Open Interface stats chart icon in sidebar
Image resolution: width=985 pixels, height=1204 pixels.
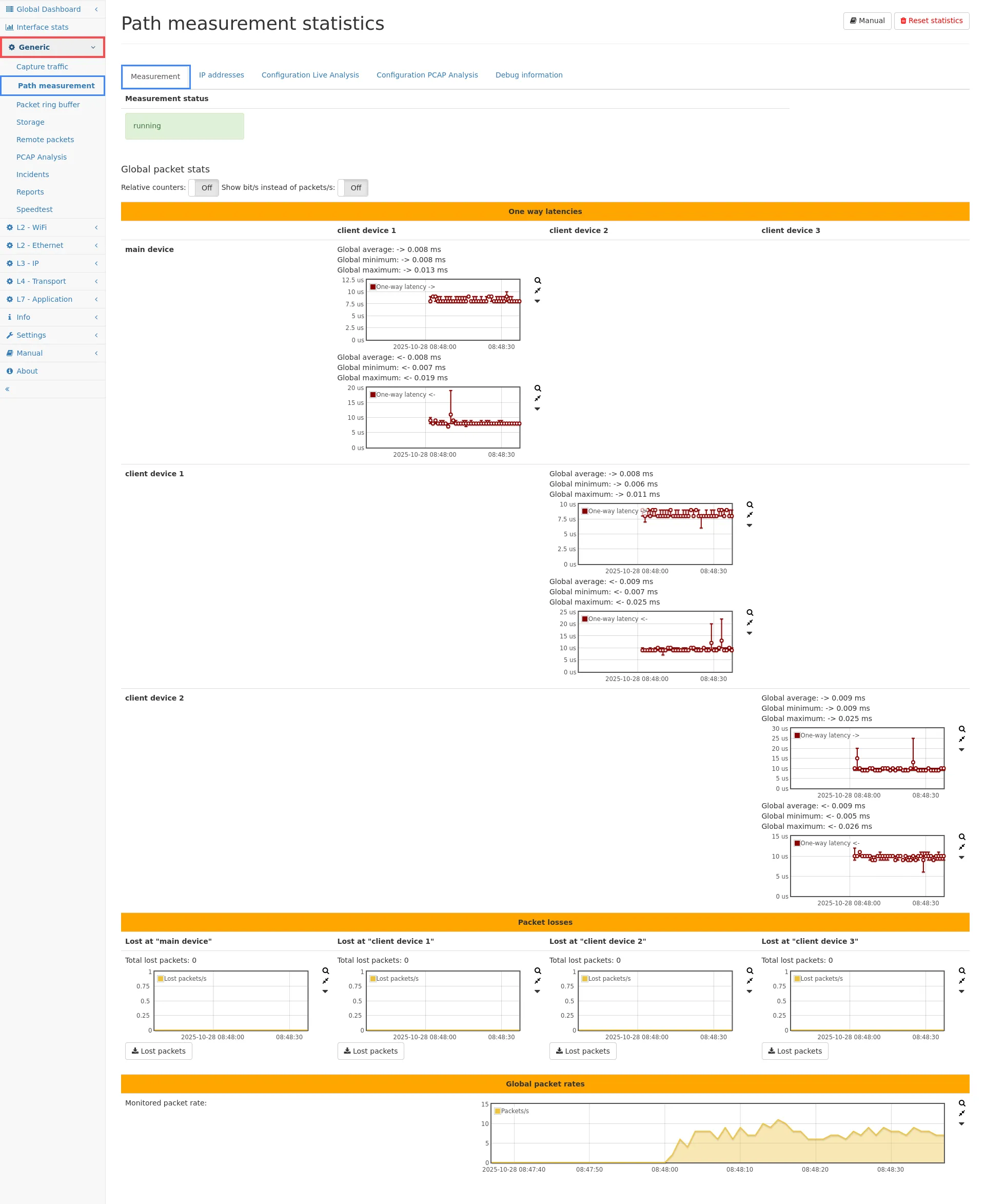point(10,27)
